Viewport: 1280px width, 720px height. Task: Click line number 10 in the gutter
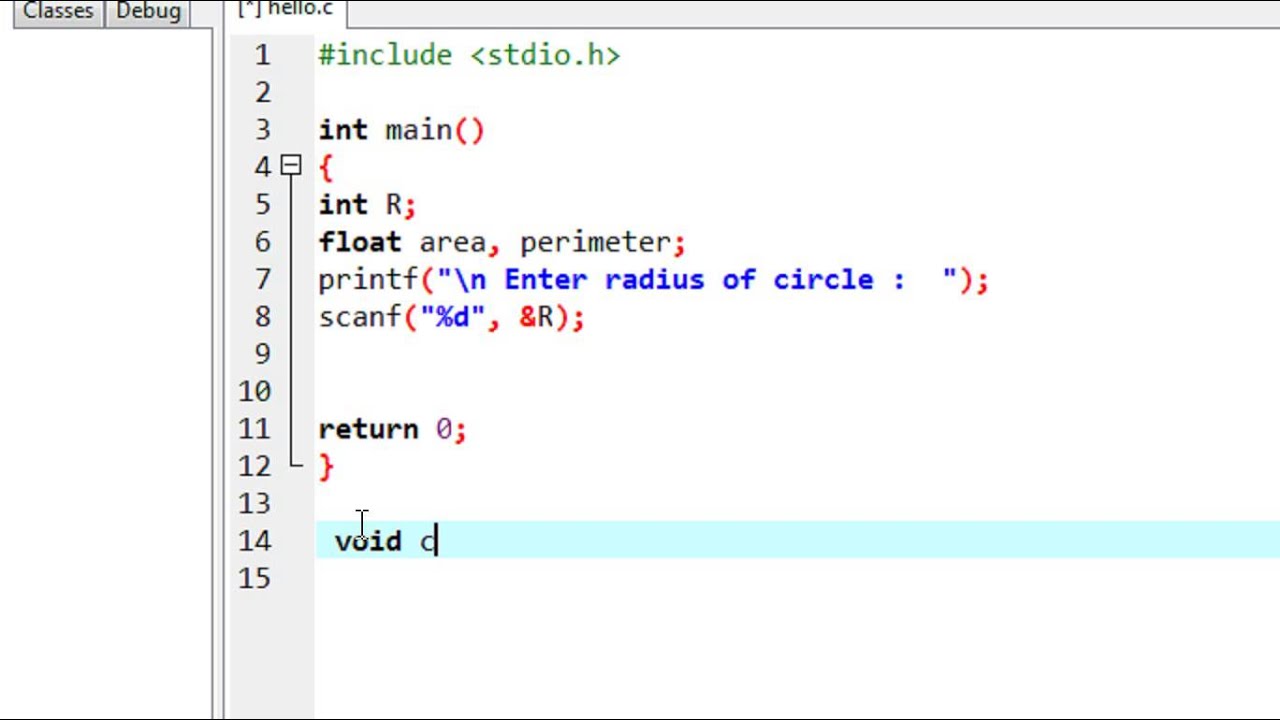(255, 392)
